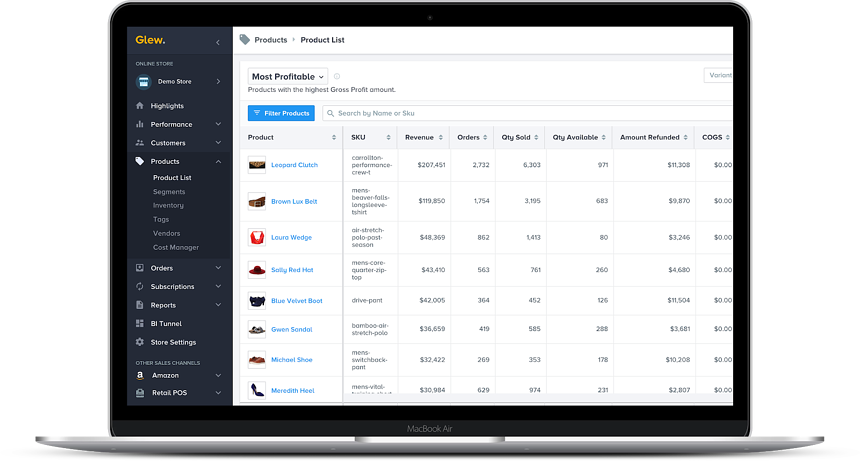Click the BI Tunnel grid icon
Viewport: 860px width, 461px height.
pos(140,323)
